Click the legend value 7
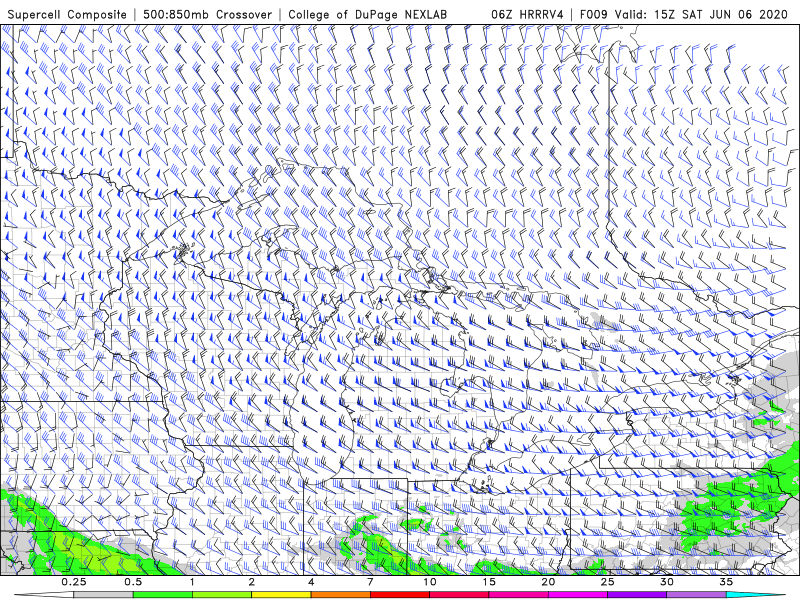Viewport: 800px width, 600px height. coord(370,582)
